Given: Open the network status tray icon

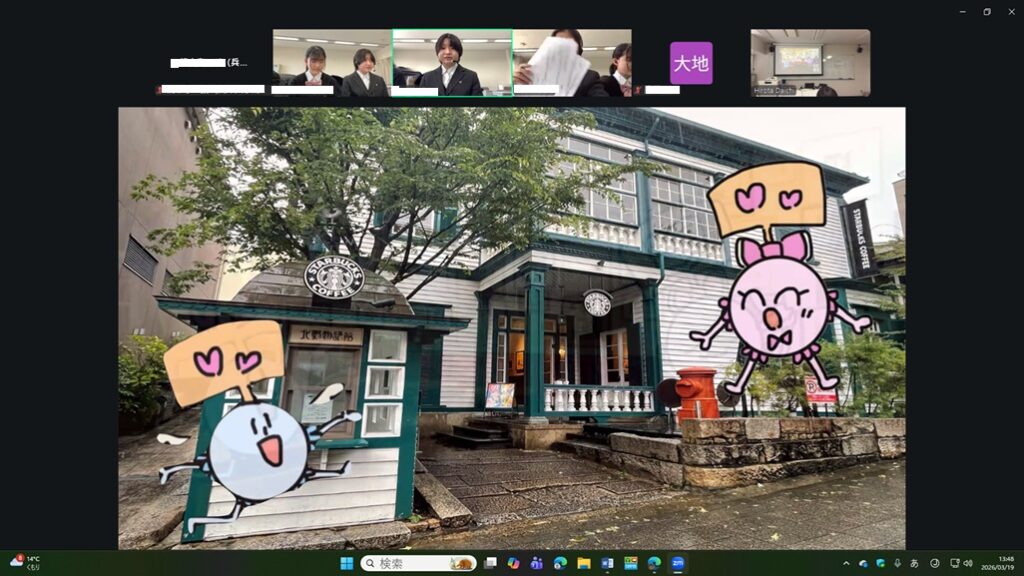Looking at the screenshot, I should point(954,563).
